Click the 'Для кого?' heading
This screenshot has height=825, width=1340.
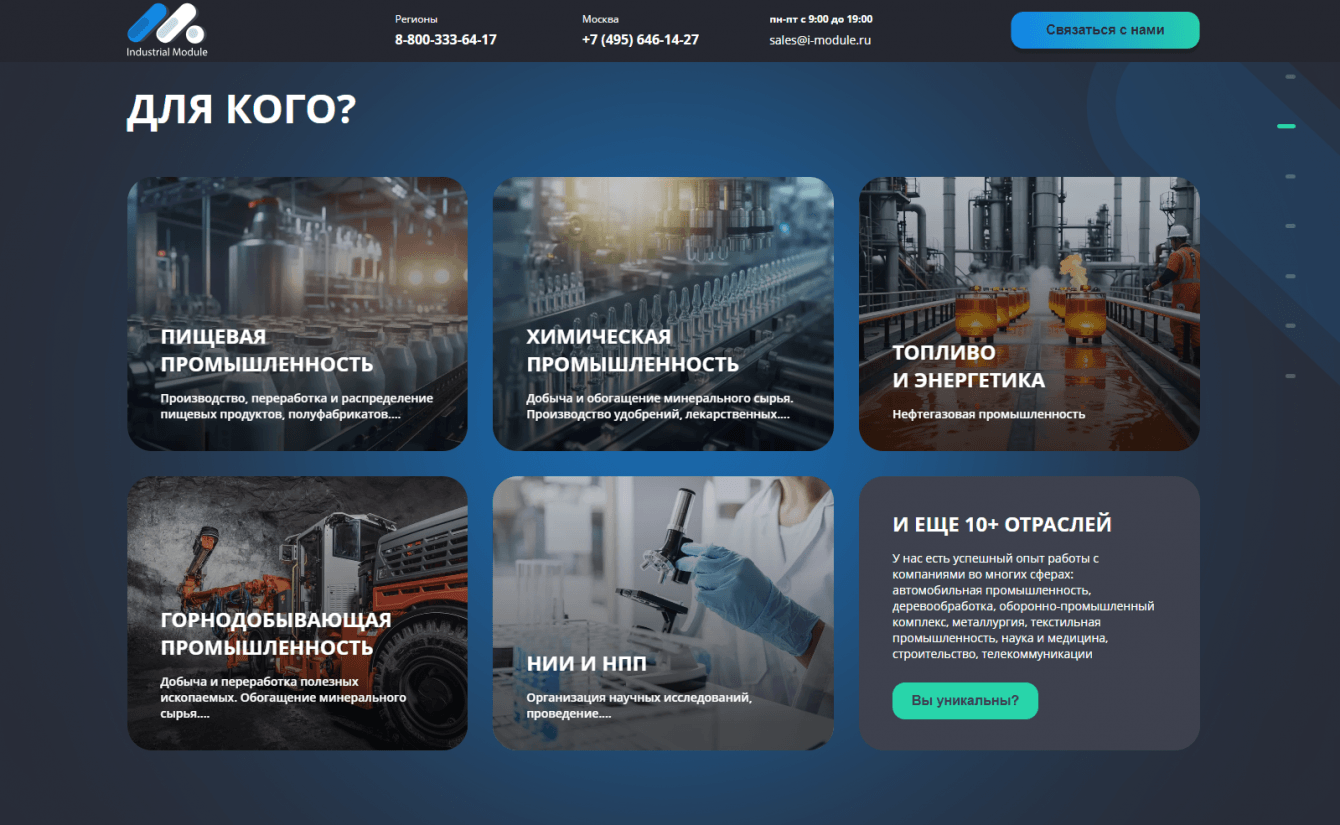[241, 110]
